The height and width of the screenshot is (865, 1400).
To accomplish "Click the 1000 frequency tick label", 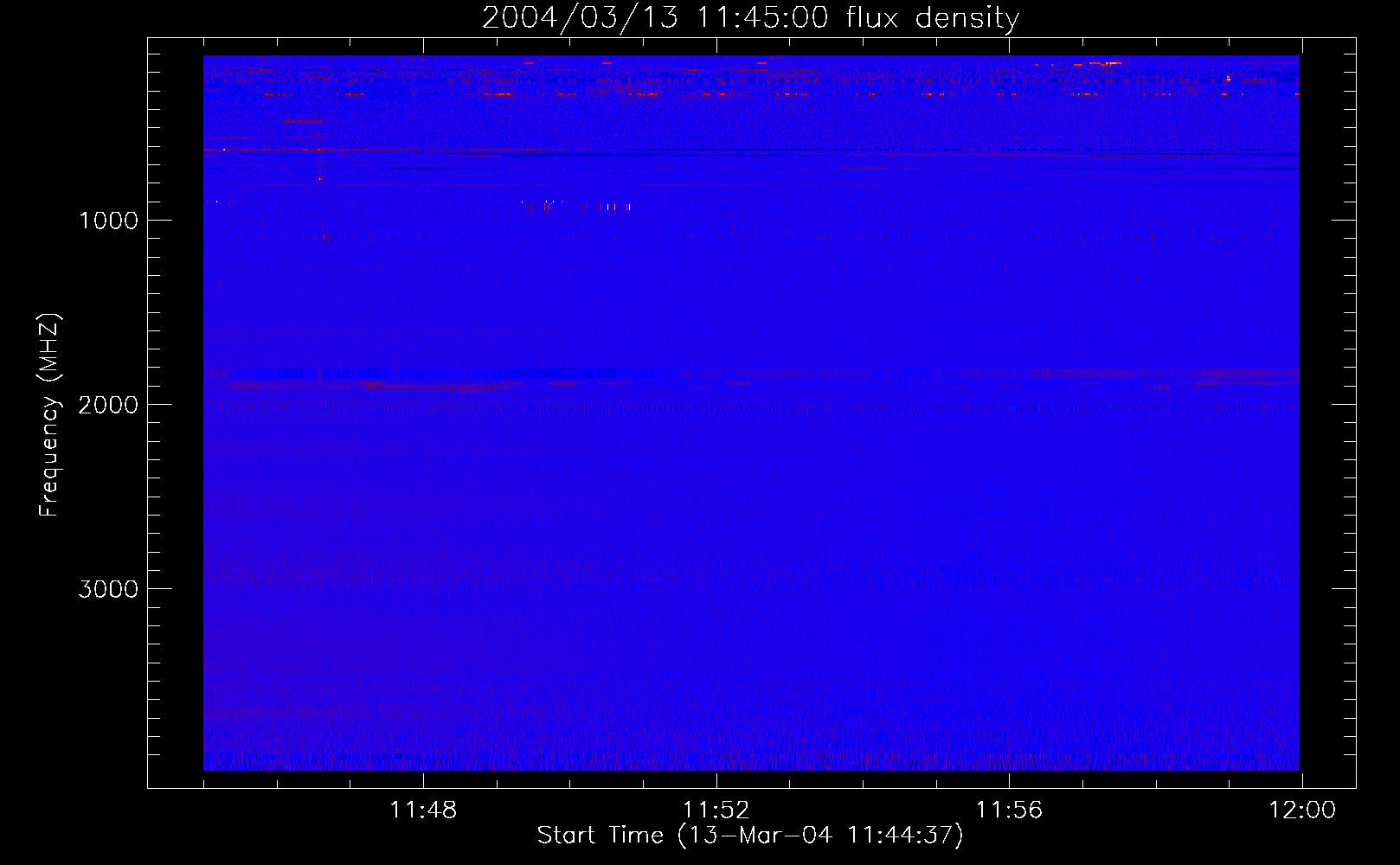I will (x=108, y=221).
